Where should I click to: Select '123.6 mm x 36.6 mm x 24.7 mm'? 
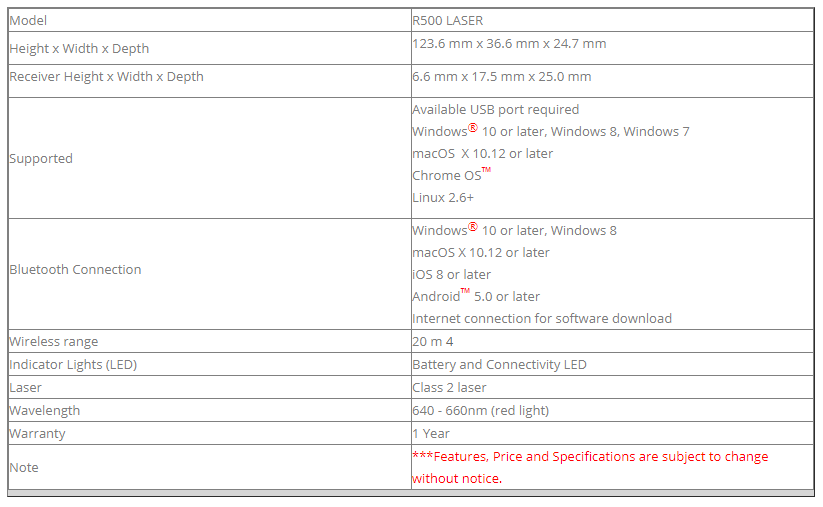509,44
